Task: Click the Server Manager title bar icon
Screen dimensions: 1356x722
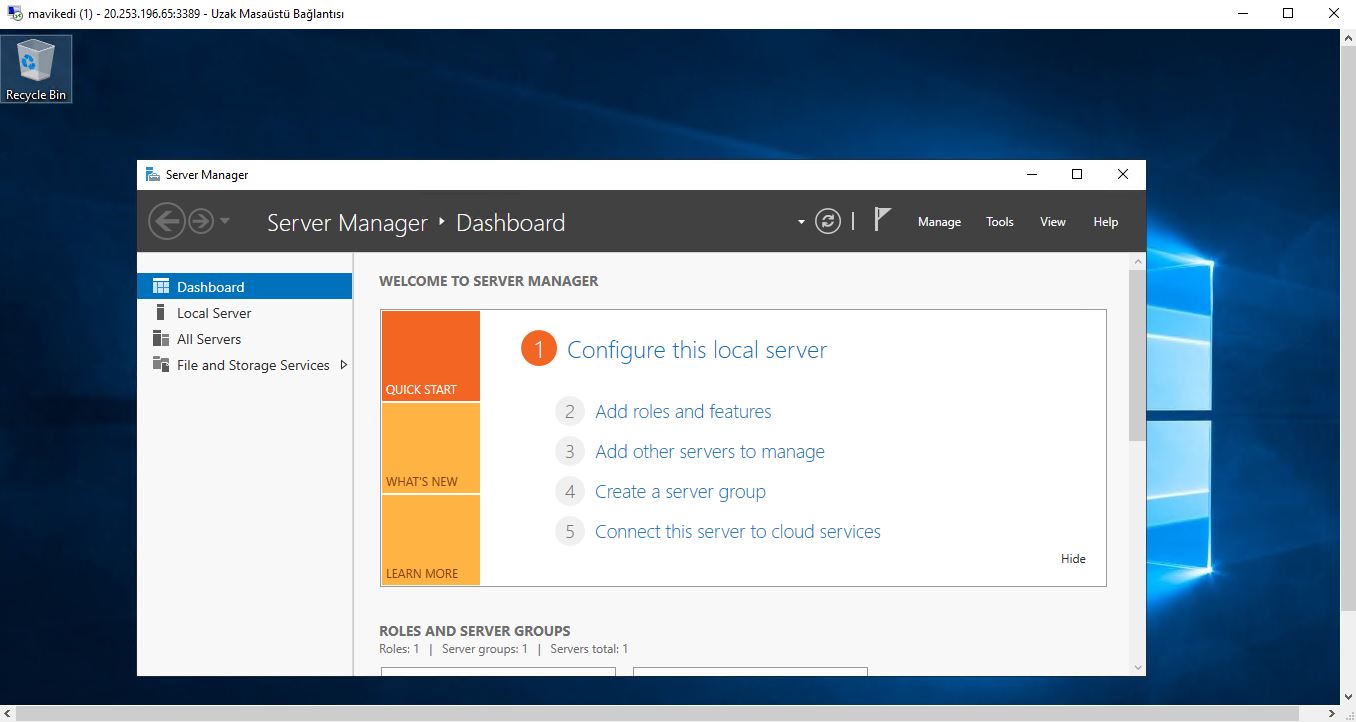Action: point(153,174)
